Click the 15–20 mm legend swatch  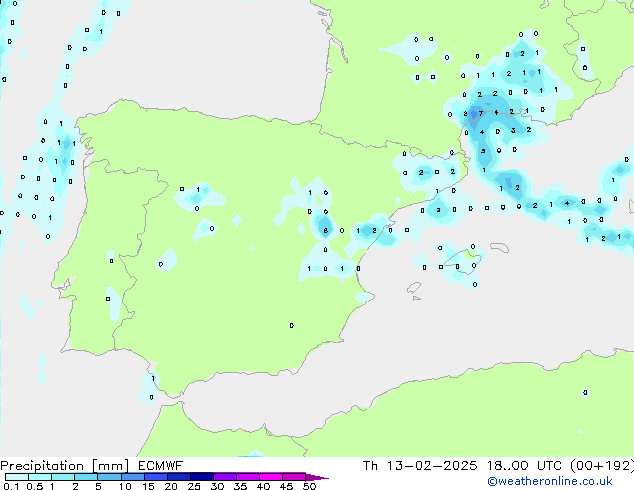pos(156,477)
